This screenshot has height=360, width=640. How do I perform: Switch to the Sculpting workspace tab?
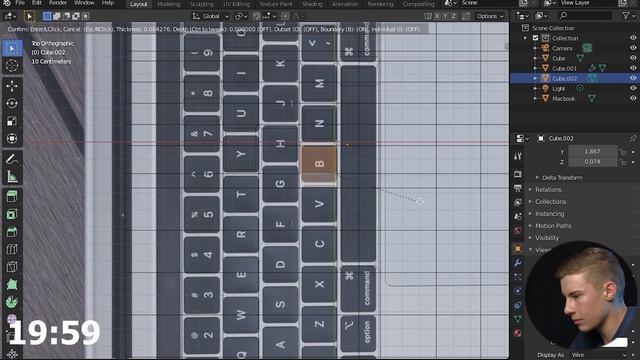202,4
